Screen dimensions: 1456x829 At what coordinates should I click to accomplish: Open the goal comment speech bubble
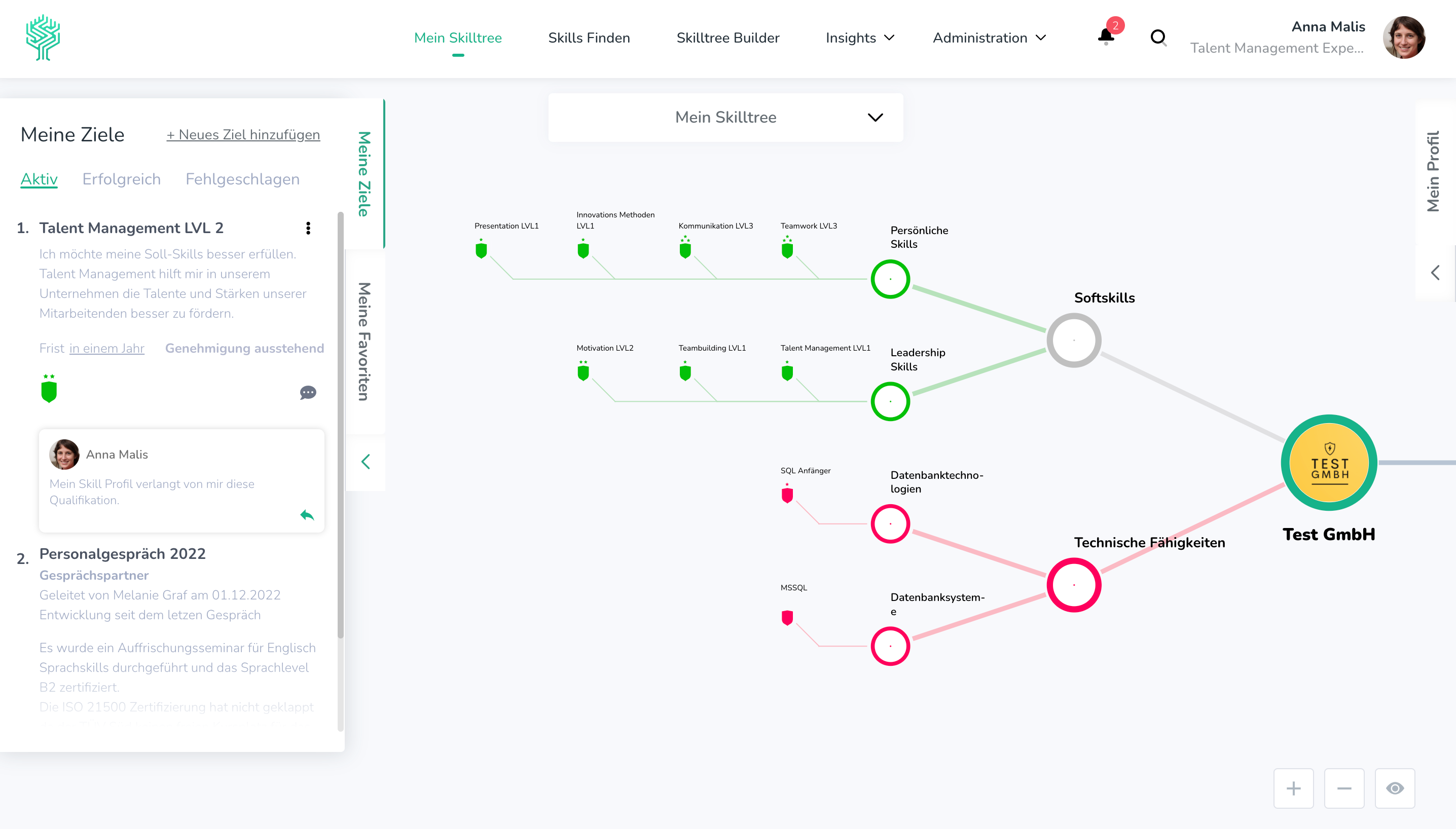[308, 392]
